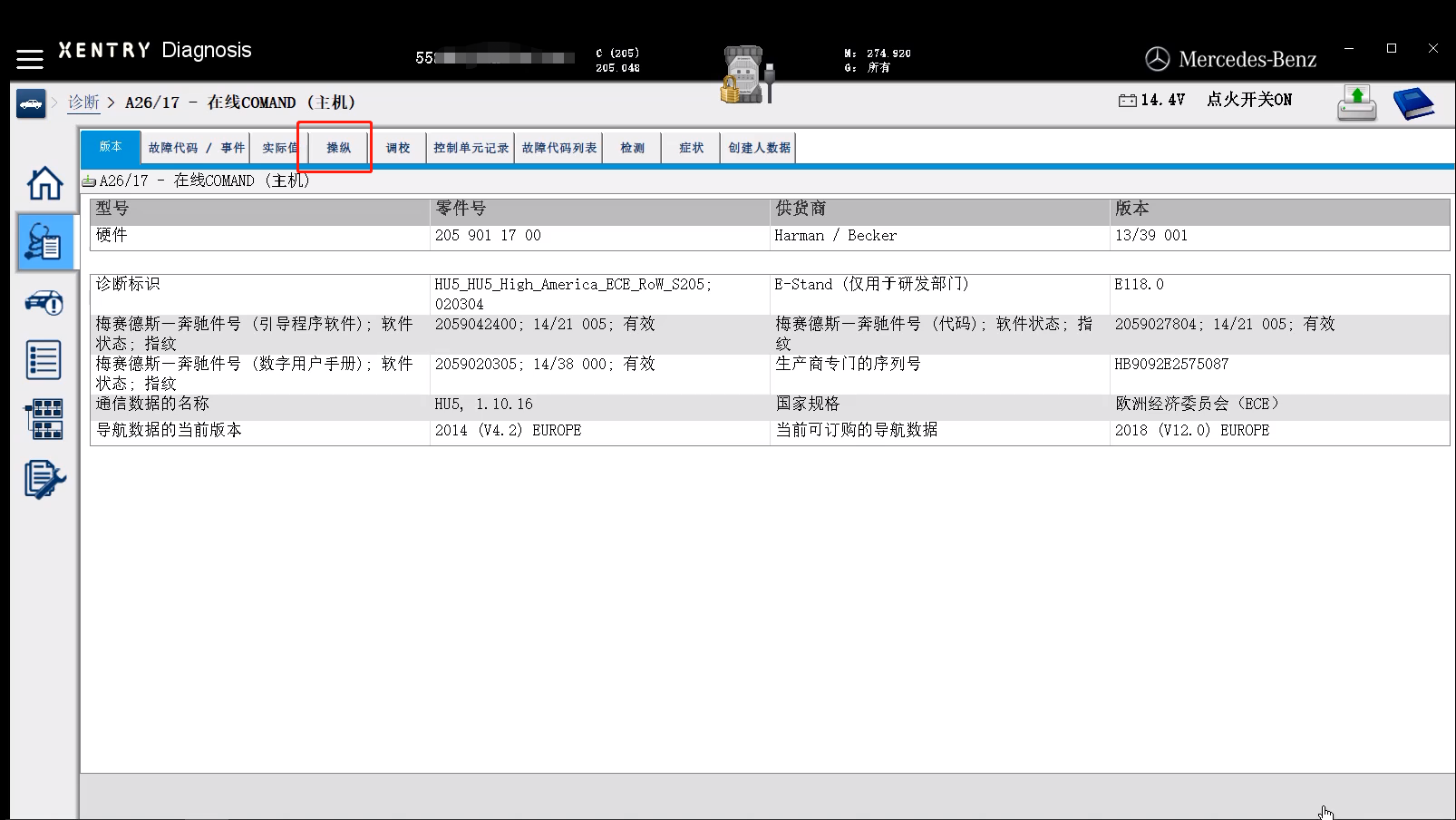Select serial number HB9092E2575087

tap(1172, 365)
